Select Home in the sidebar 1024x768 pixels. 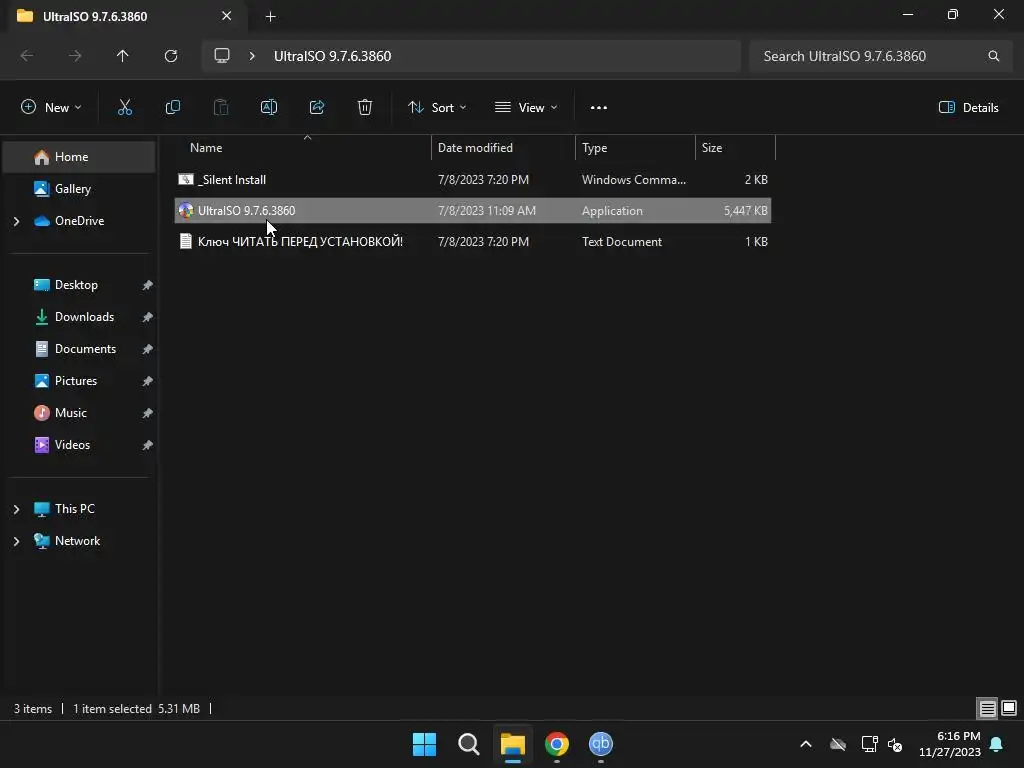79,157
